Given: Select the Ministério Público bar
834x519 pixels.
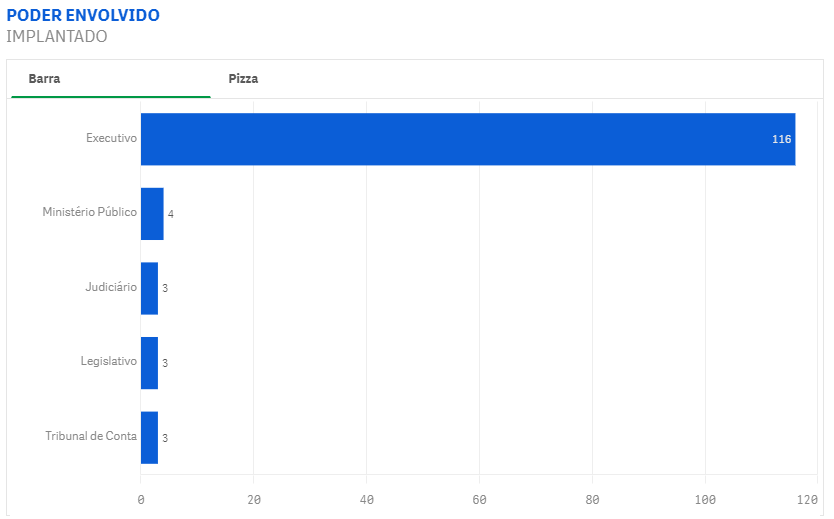Looking at the screenshot, I should pos(152,214).
